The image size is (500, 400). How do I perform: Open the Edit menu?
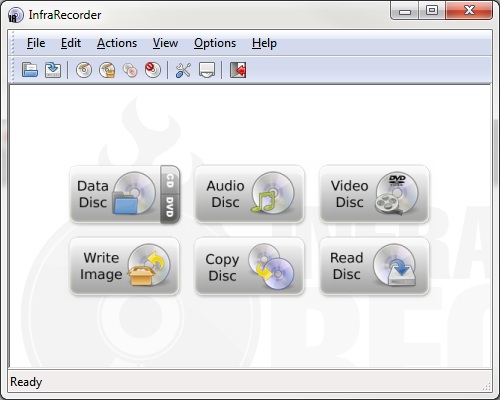[x=71, y=43]
